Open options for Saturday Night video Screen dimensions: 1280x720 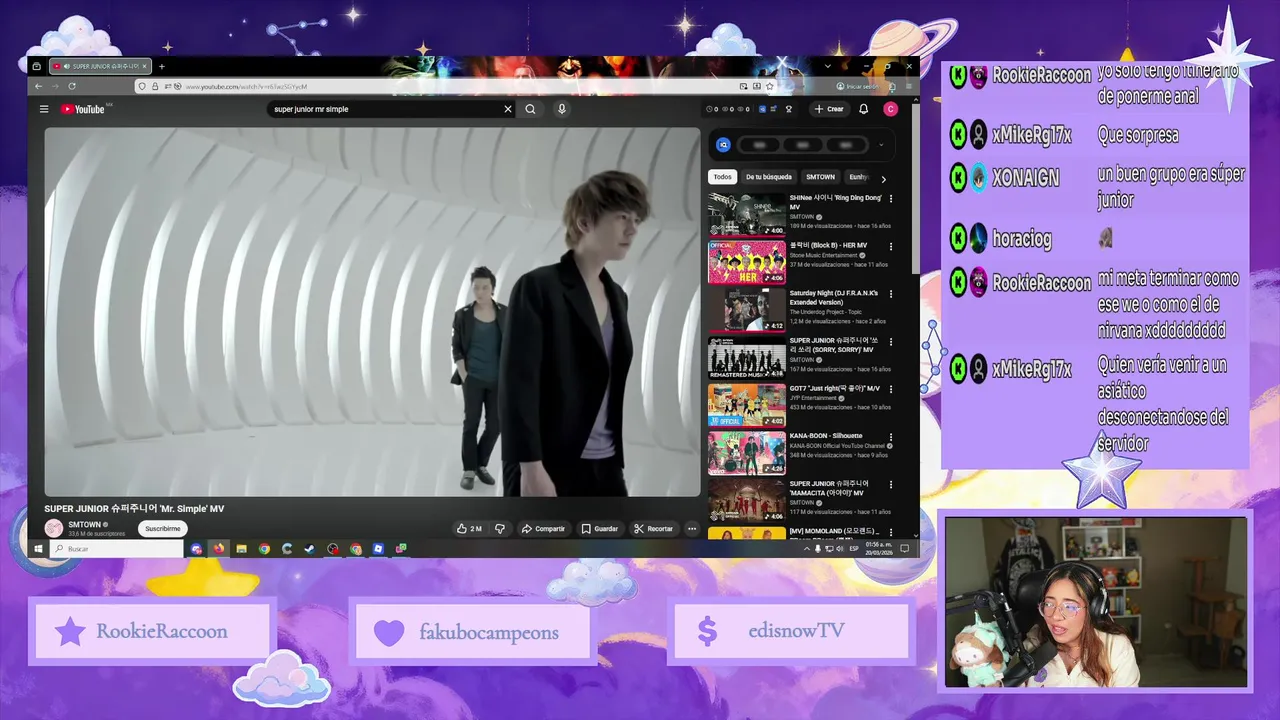[891, 294]
